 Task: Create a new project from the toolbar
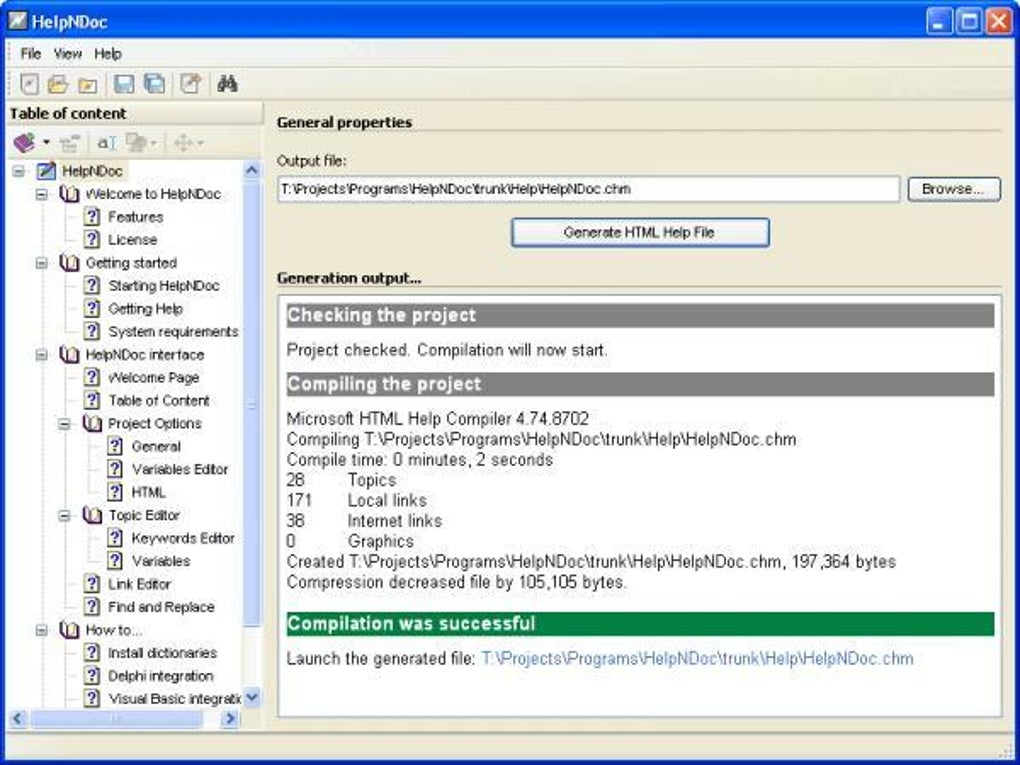point(30,84)
